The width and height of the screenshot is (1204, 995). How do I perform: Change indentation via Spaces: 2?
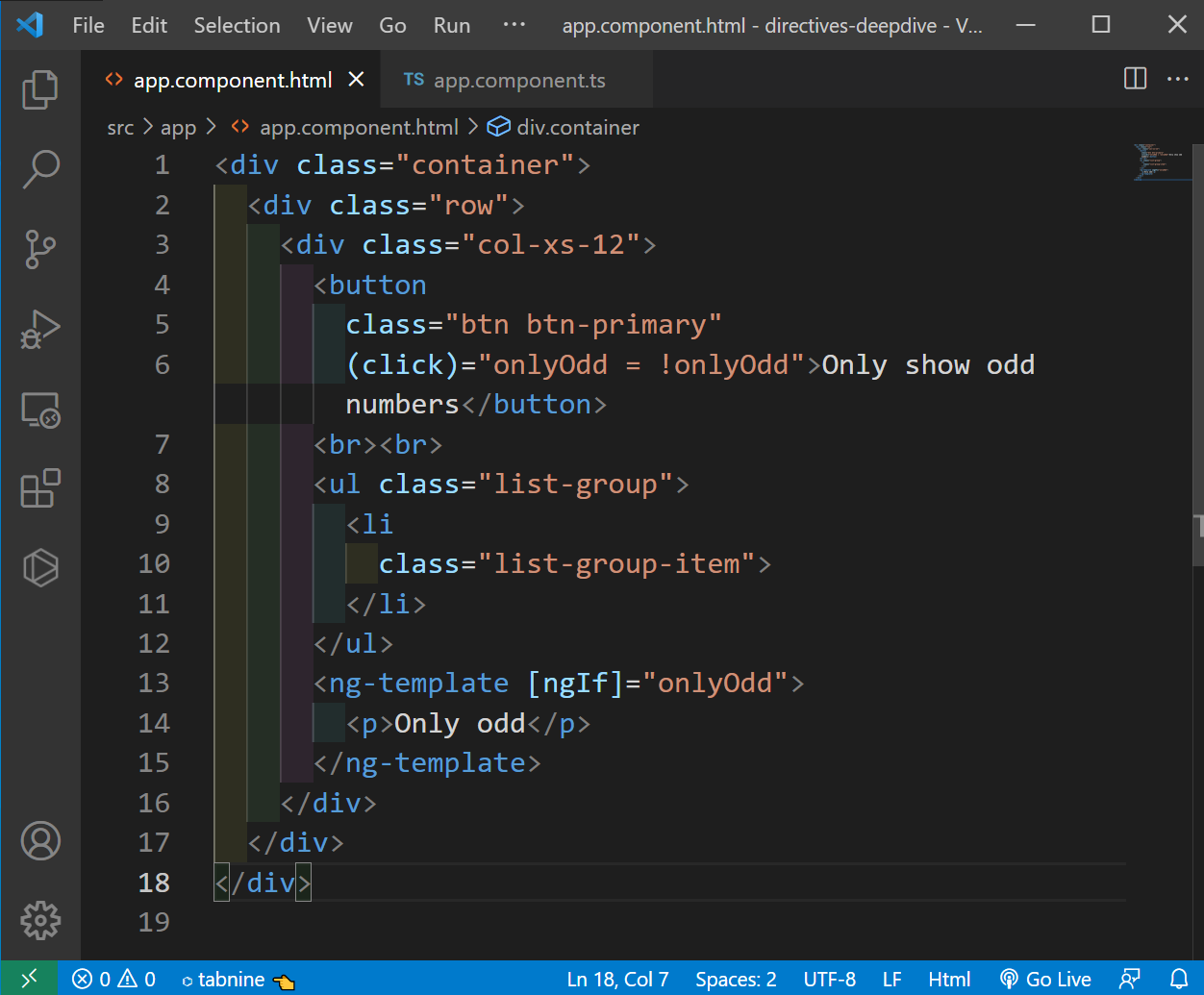(x=736, y=980)
